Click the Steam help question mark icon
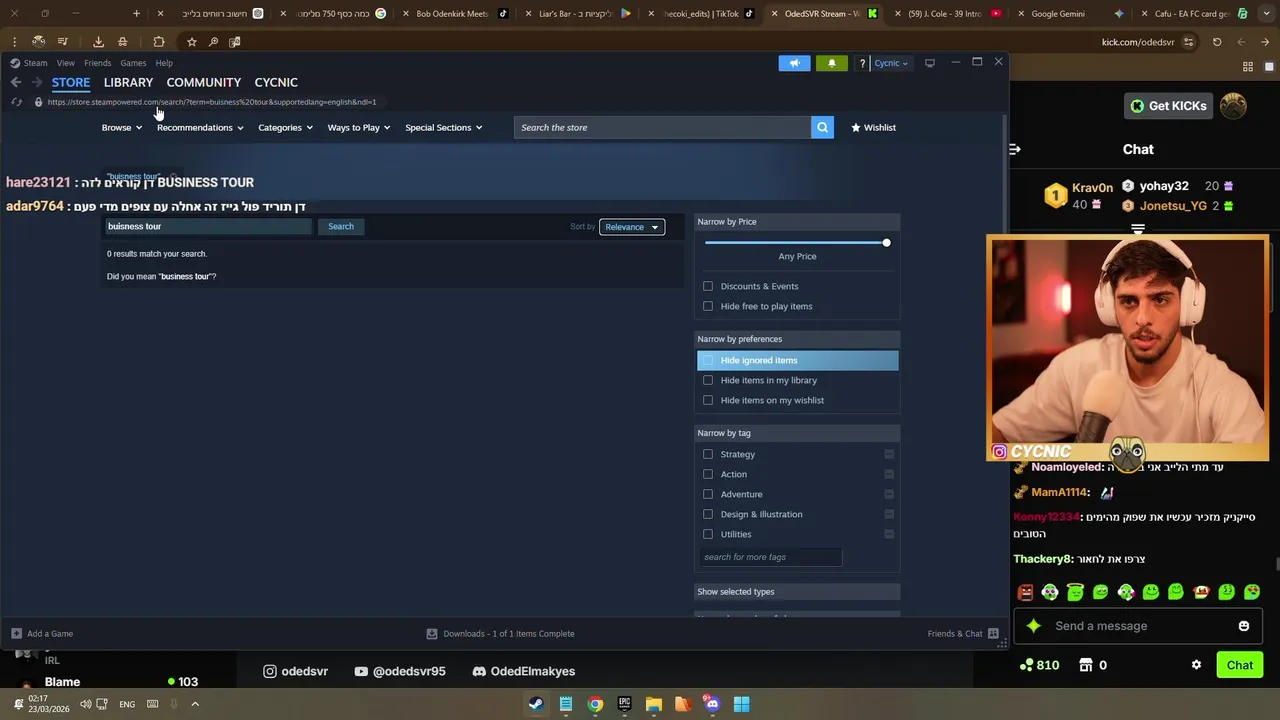Image resolution: width=1280 pixels, height=720 pixels. [862, 63]
